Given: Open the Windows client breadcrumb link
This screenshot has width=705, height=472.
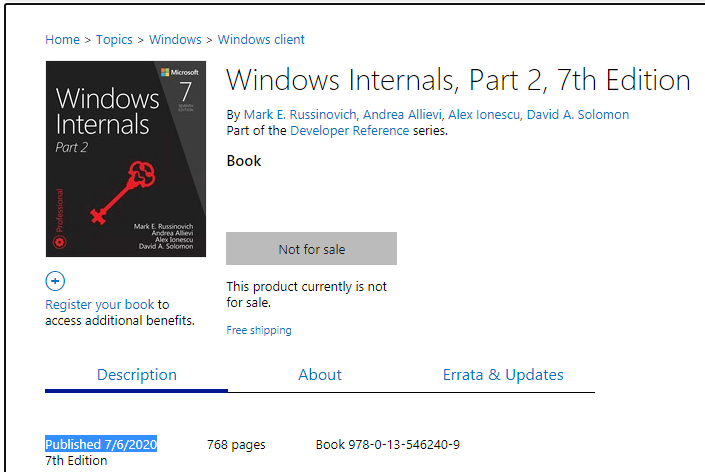Looking at the screenshot, I should point(261,40).
